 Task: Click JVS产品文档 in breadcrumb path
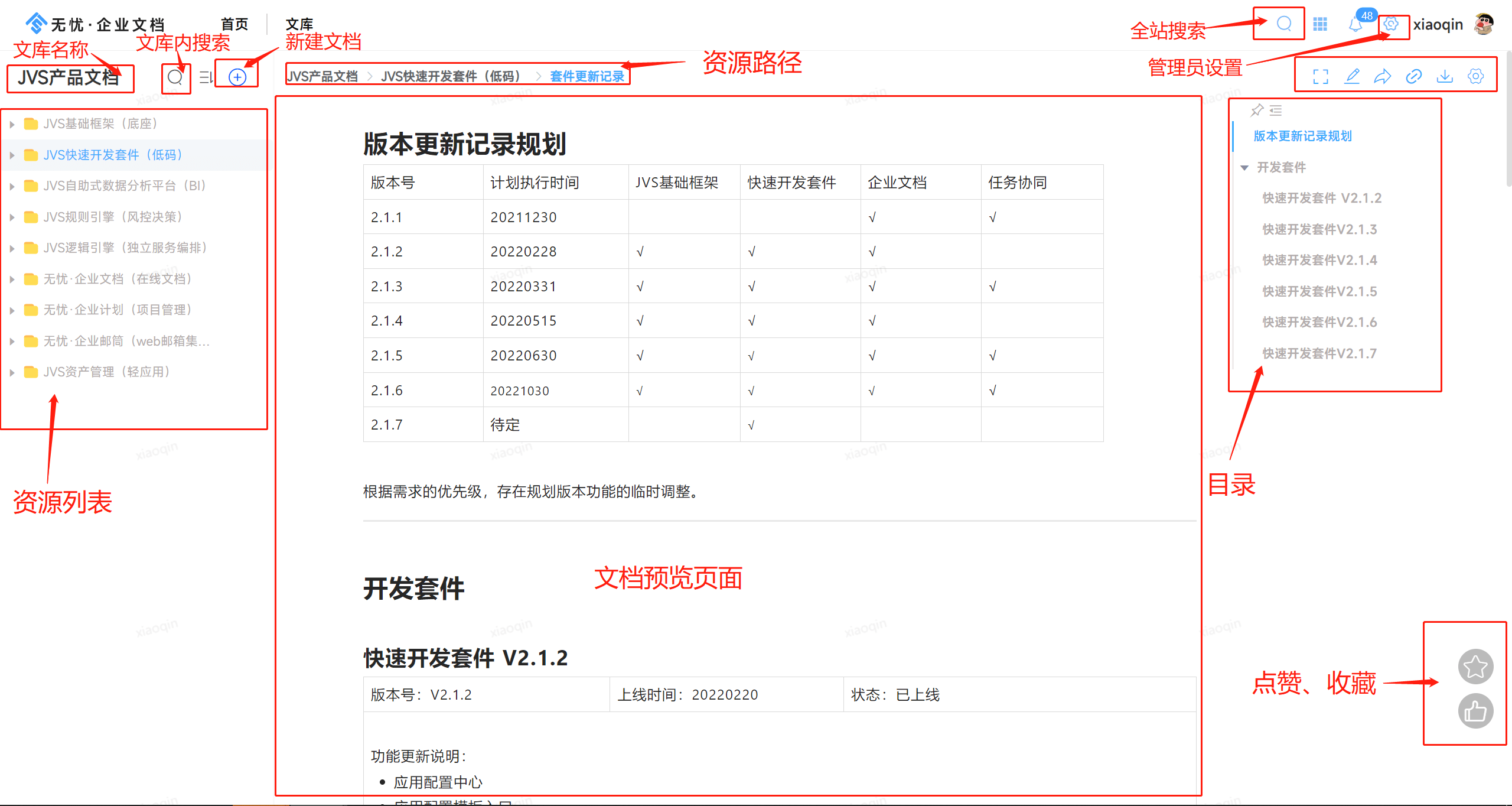point(322,76)
